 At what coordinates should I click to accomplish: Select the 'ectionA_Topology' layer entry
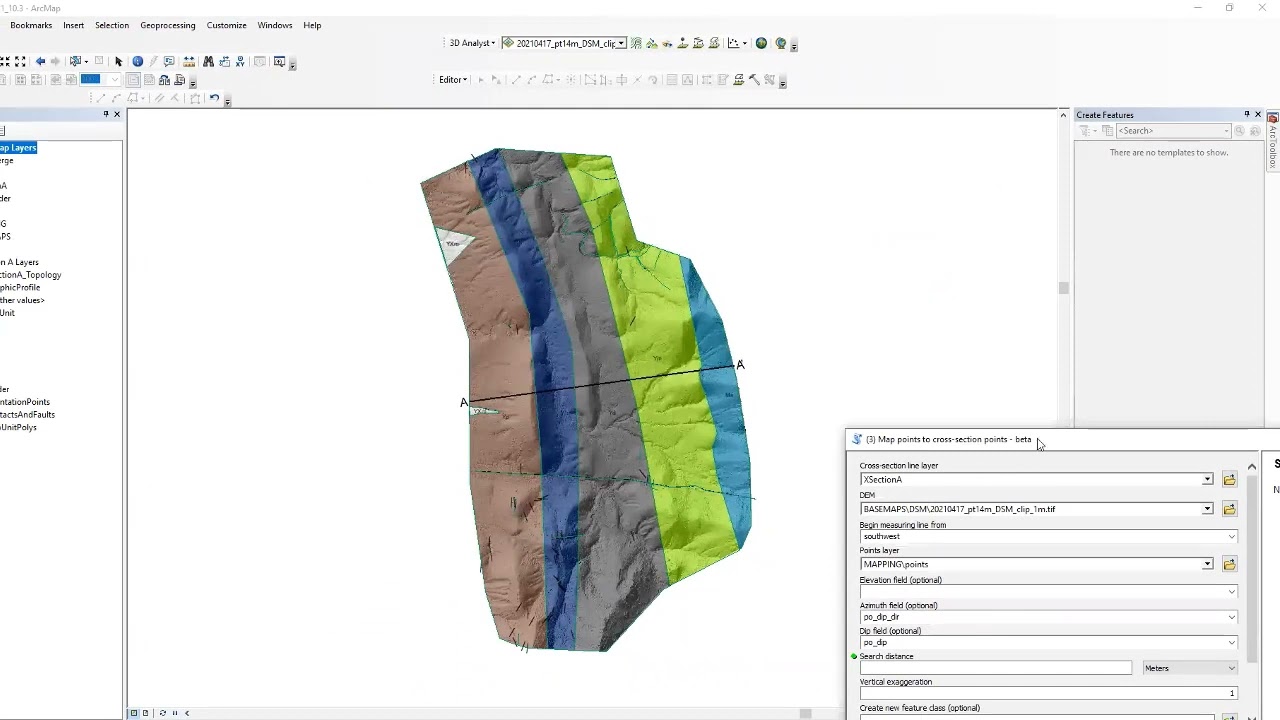coord(31,275)
